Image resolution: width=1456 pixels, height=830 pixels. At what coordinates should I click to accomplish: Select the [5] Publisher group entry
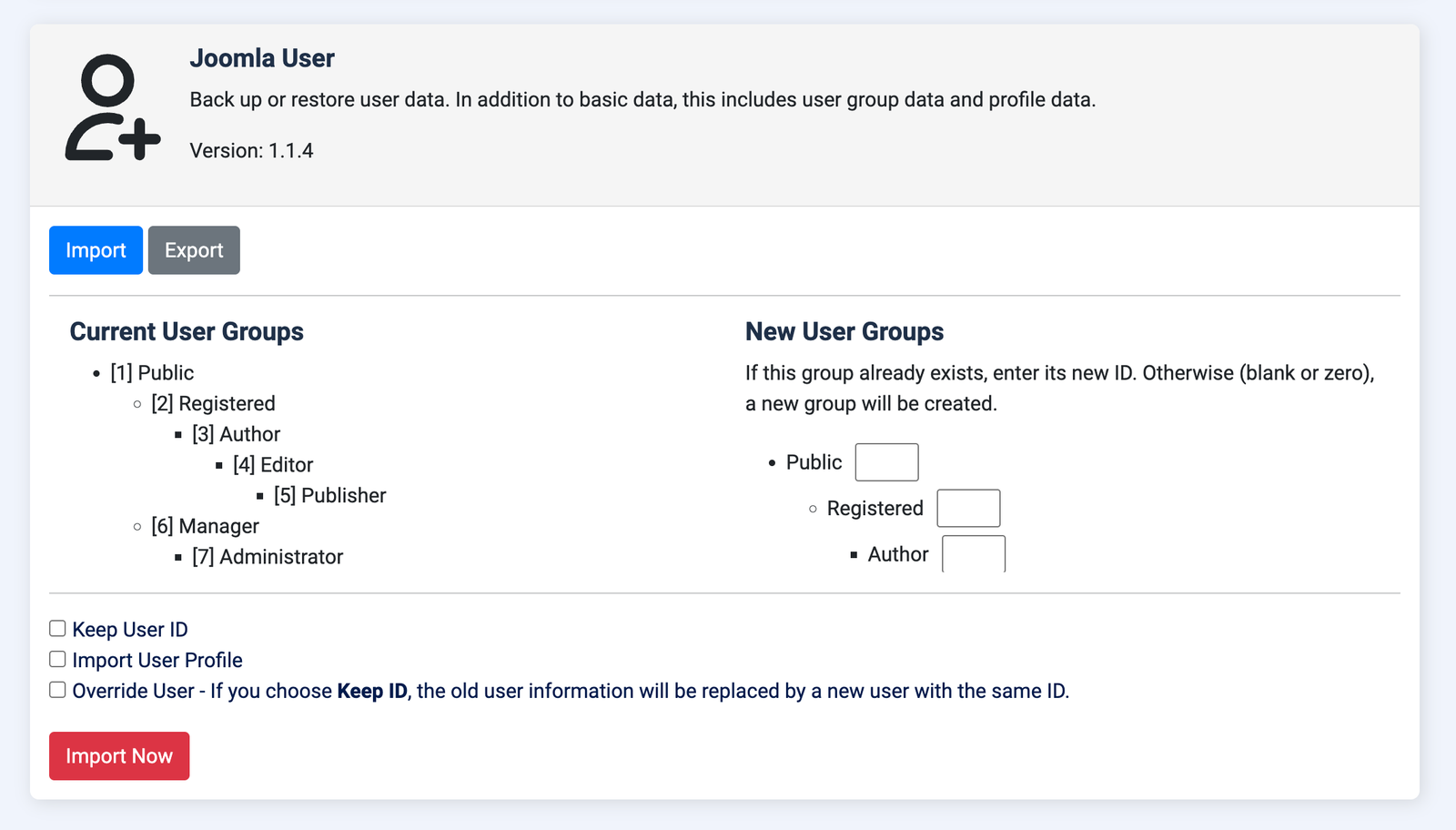[x=330, y=495]
